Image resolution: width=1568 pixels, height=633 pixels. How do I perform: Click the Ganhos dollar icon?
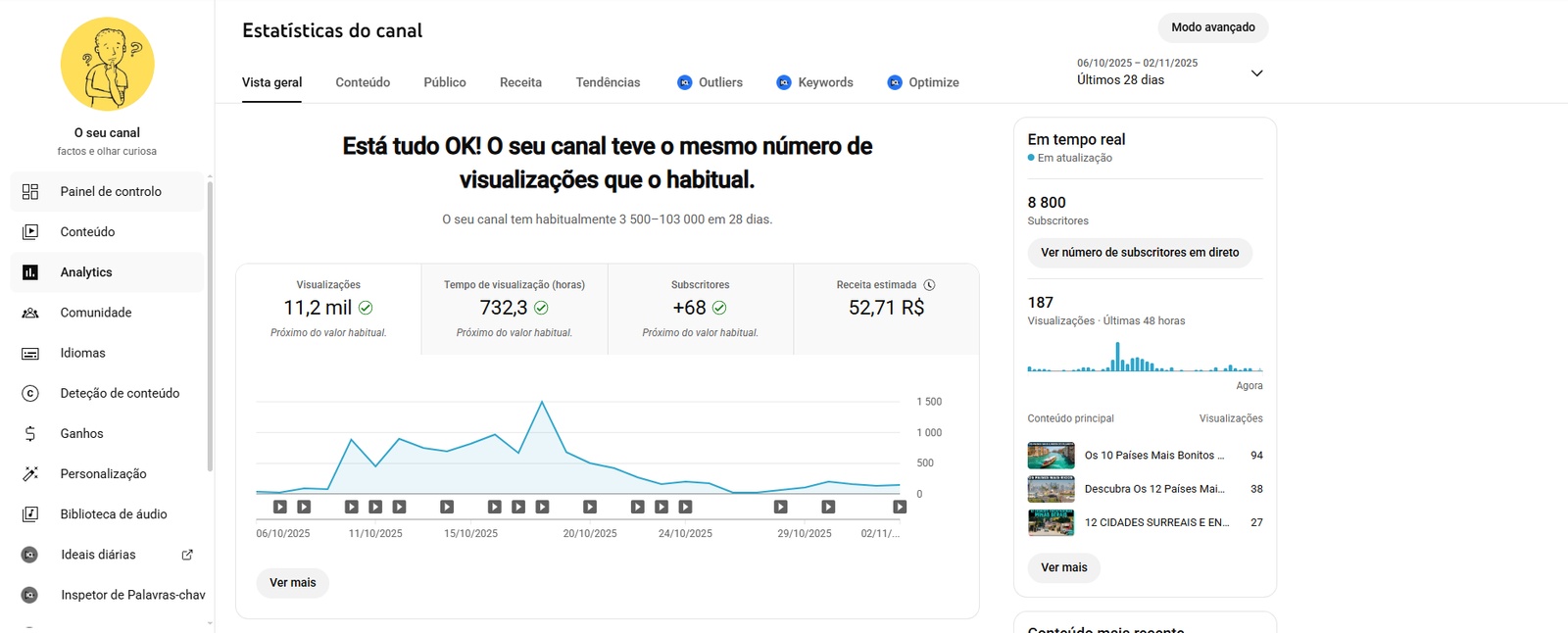(x=30, y=433)
